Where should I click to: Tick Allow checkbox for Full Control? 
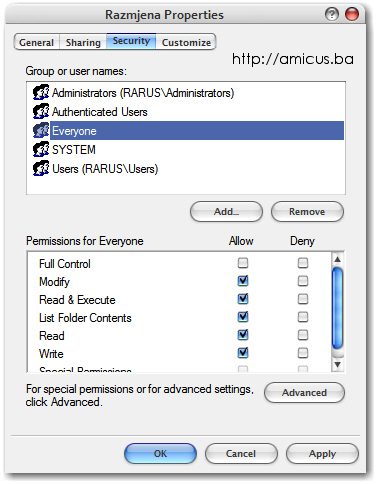click(243, 263)
